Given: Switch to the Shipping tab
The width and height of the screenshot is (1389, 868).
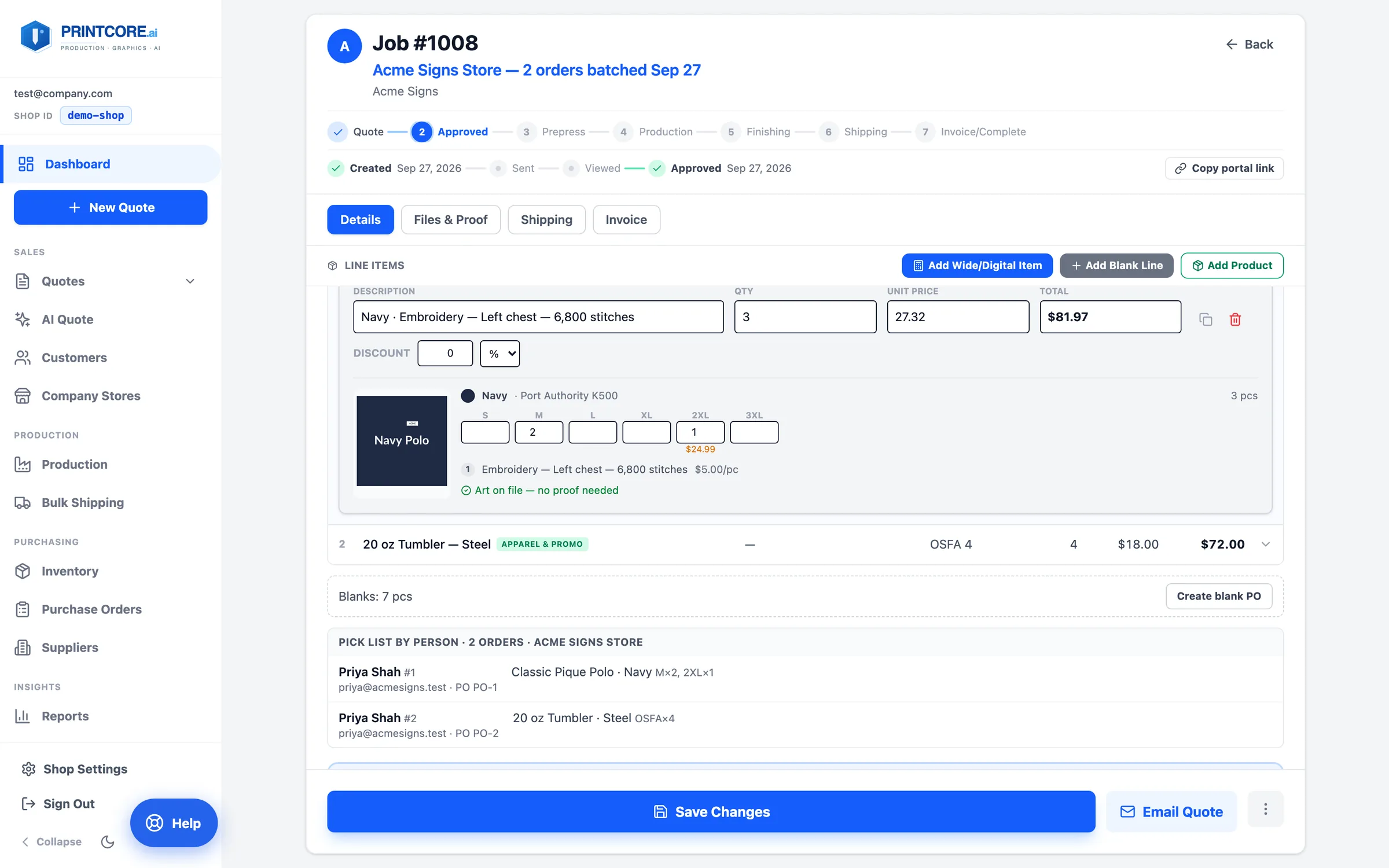Looking at the screenshot, I should coord(546,219).
